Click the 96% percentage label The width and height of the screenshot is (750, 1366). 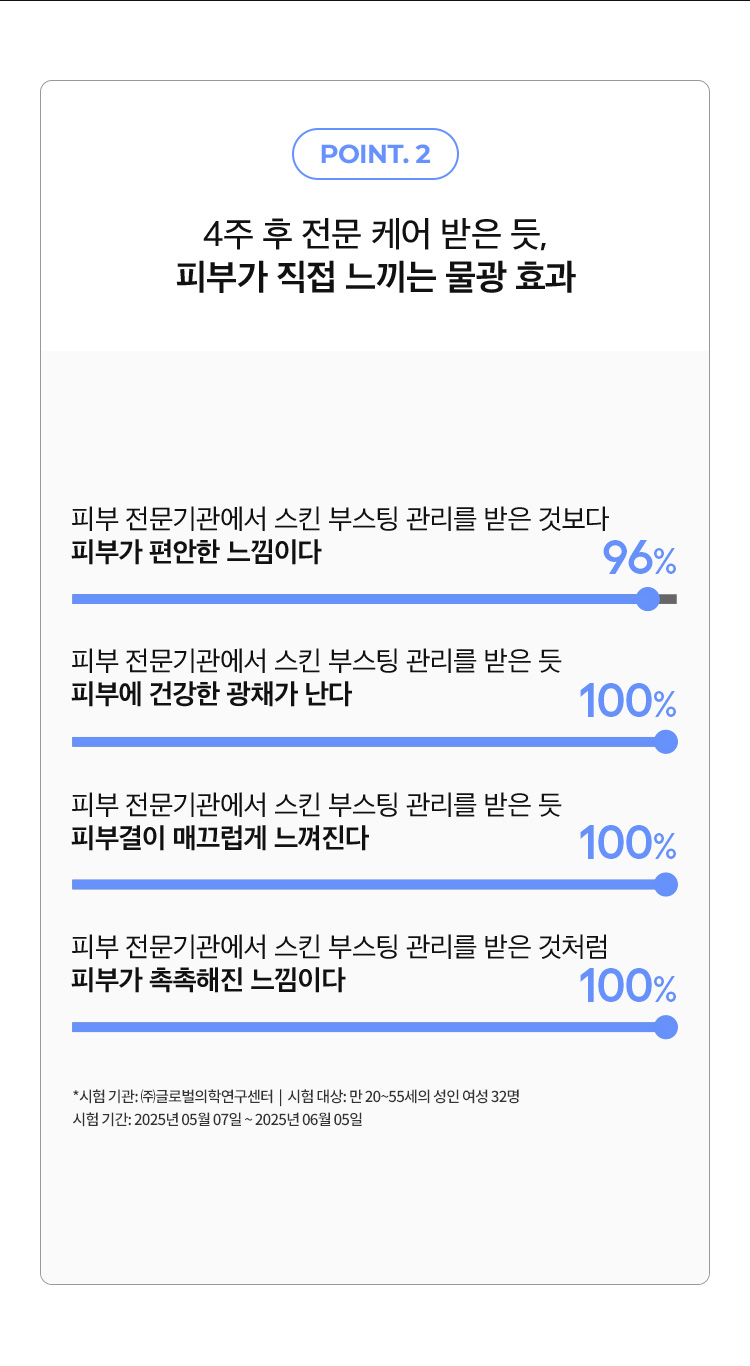tap(639, 560)
